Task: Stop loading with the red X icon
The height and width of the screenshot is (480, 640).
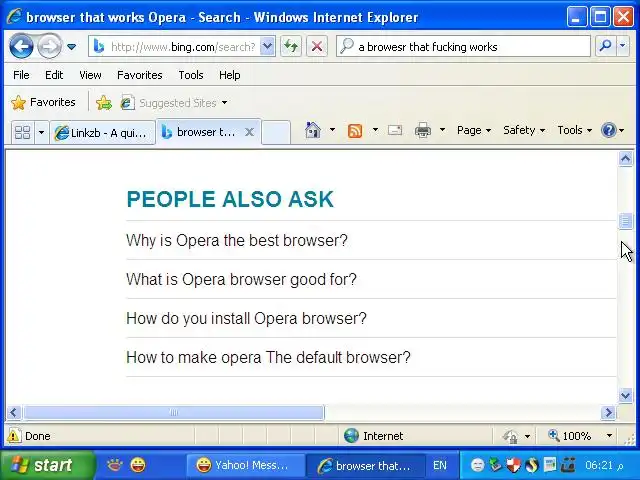Action: (317, 47)
